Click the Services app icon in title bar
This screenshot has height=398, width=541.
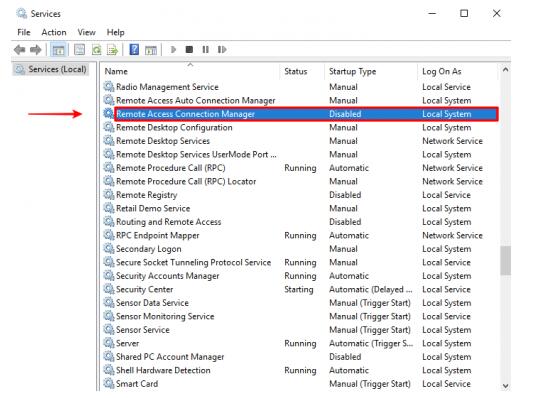(x=21, y=13)
